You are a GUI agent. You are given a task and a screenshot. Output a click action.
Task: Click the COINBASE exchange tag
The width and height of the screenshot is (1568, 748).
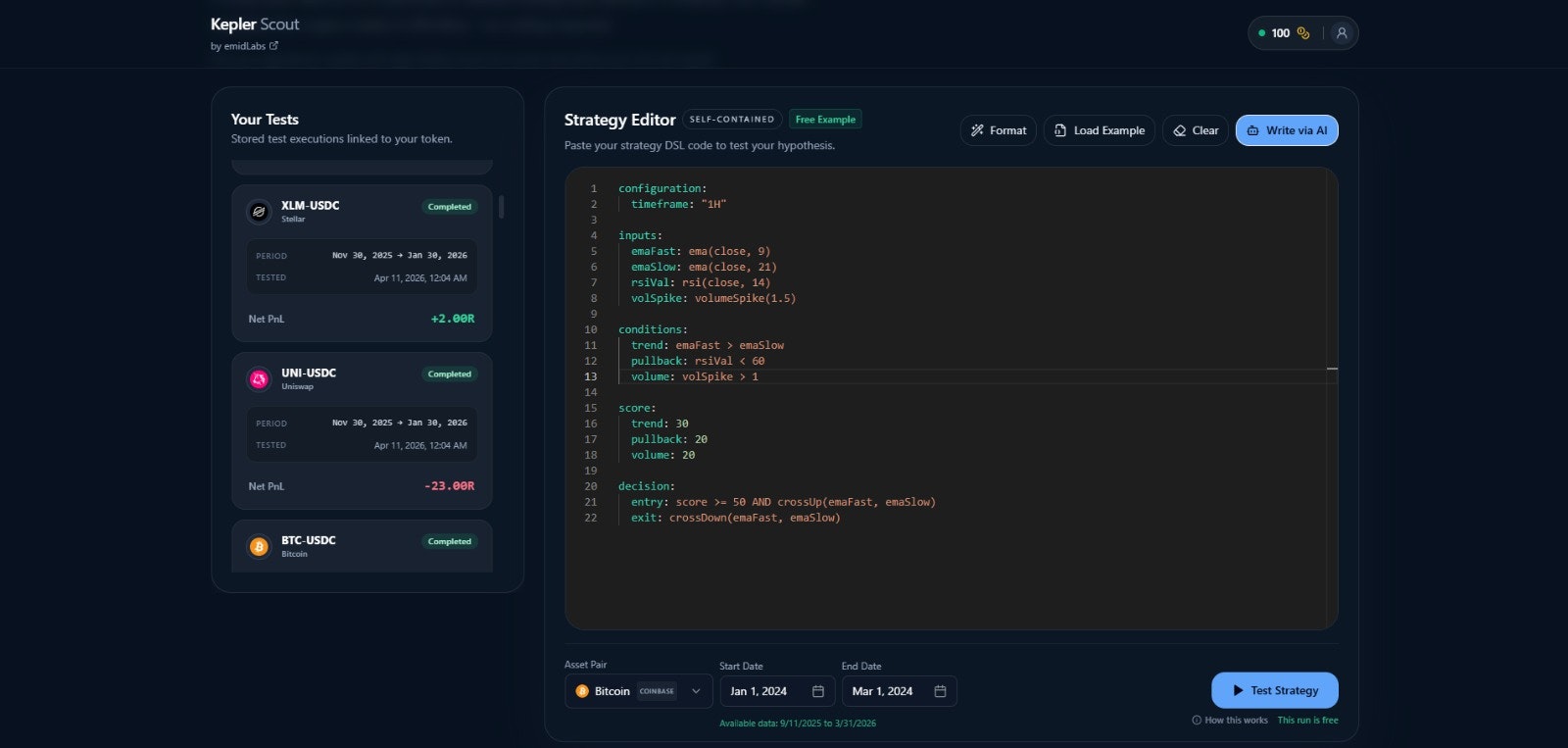(657, 691)
